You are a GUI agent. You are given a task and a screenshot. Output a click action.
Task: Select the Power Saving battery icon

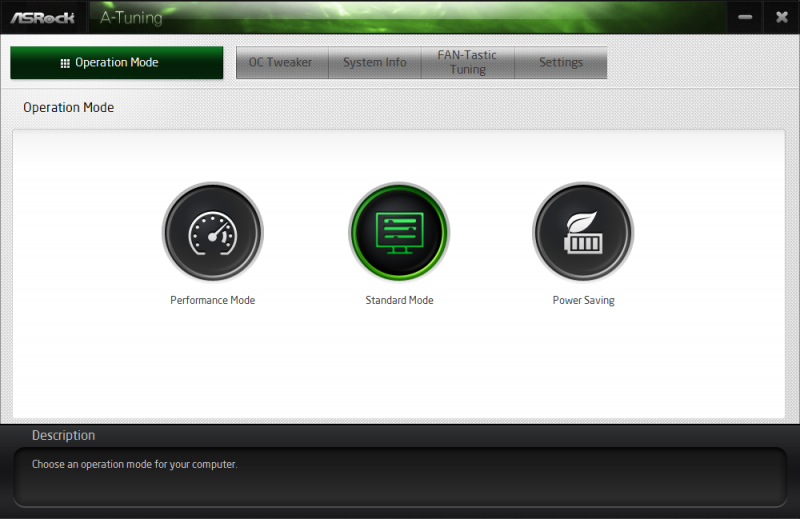click(583, 232)
